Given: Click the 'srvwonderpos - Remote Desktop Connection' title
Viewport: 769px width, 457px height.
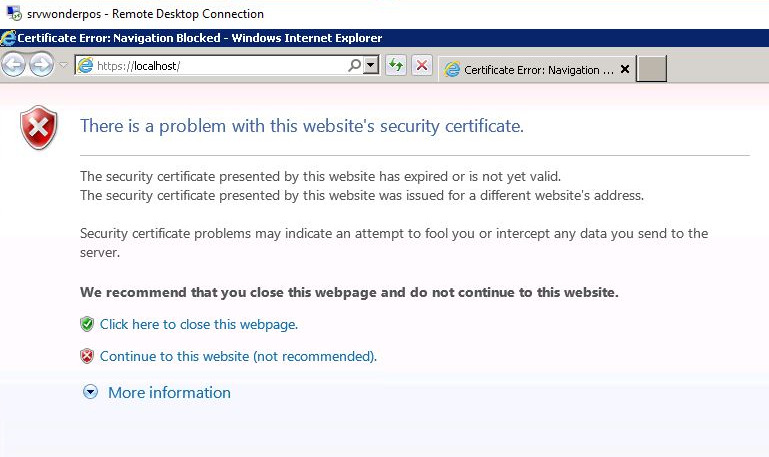Looking at the screenshot, I should coord(145,14).
